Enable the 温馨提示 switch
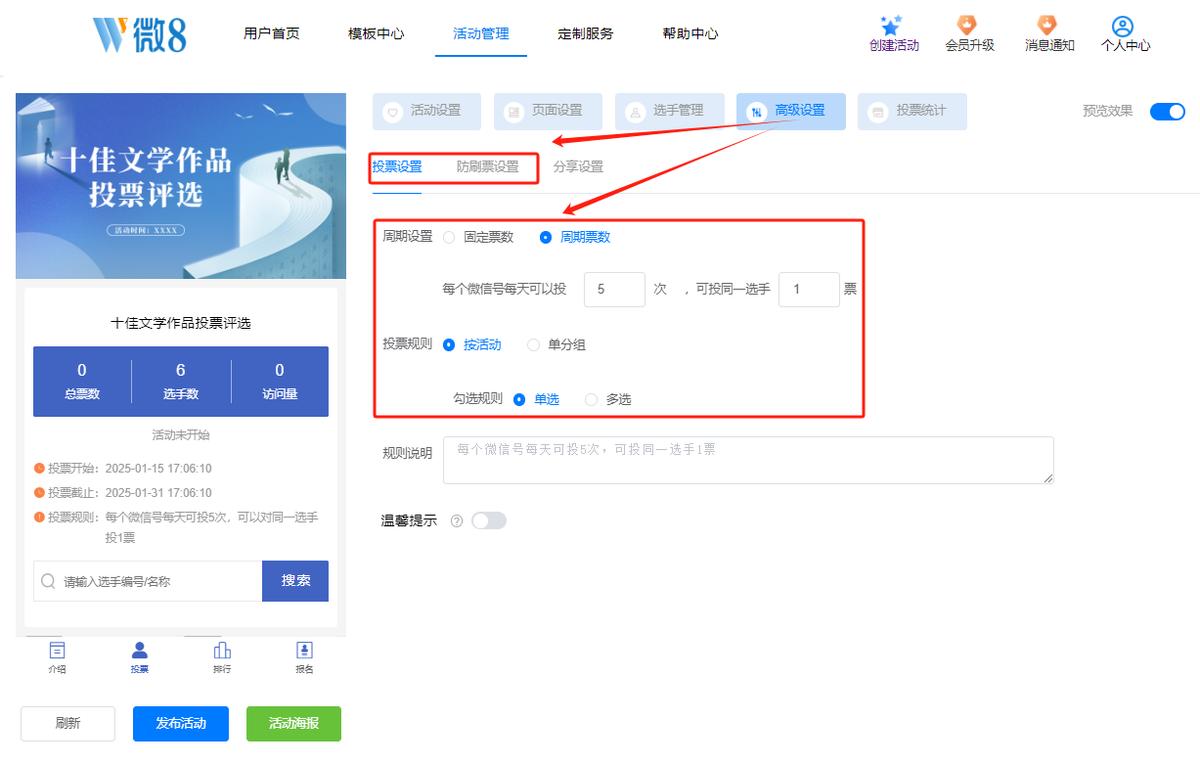Screen dimensions: 1200x771 489,520
